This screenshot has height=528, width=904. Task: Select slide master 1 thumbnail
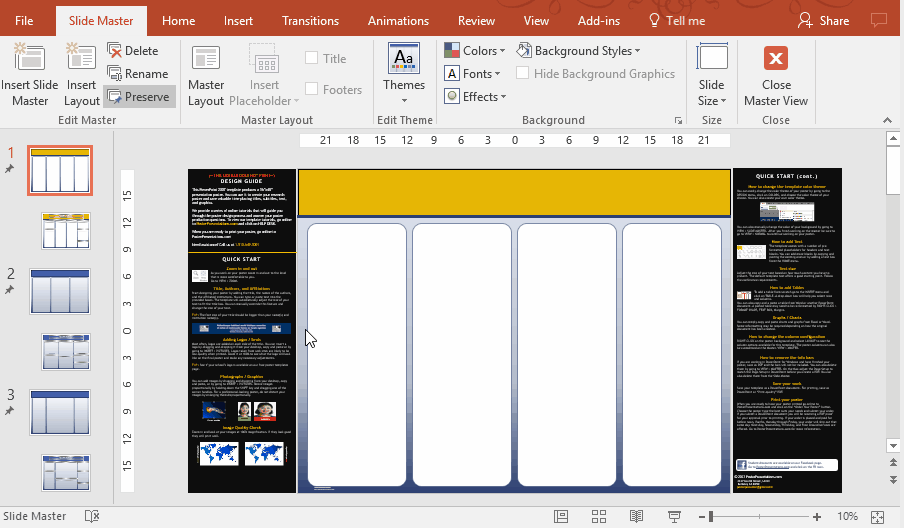click(x=60, y=170)
